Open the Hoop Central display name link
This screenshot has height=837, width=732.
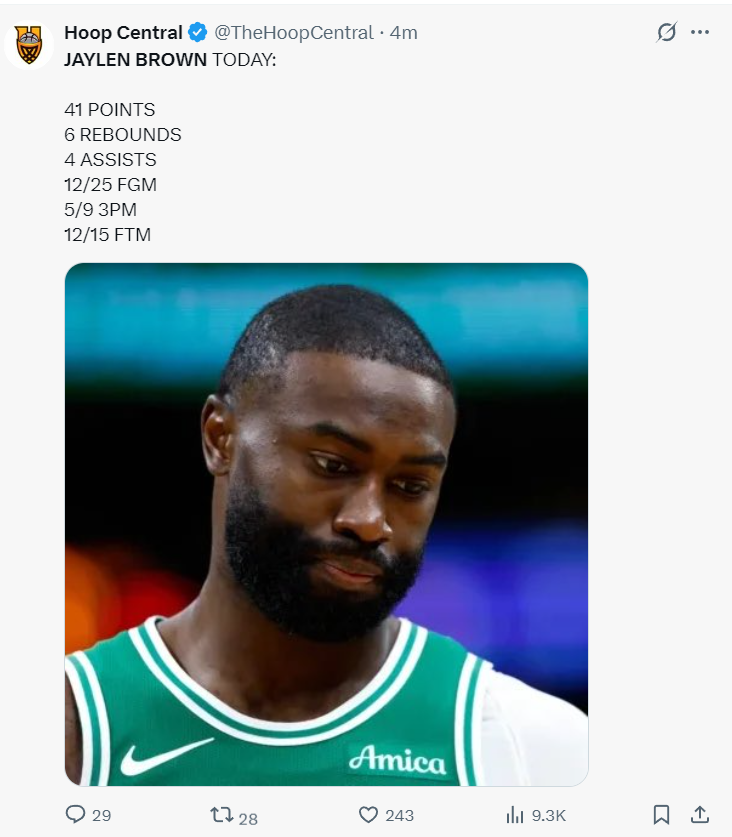coord(123,33)
